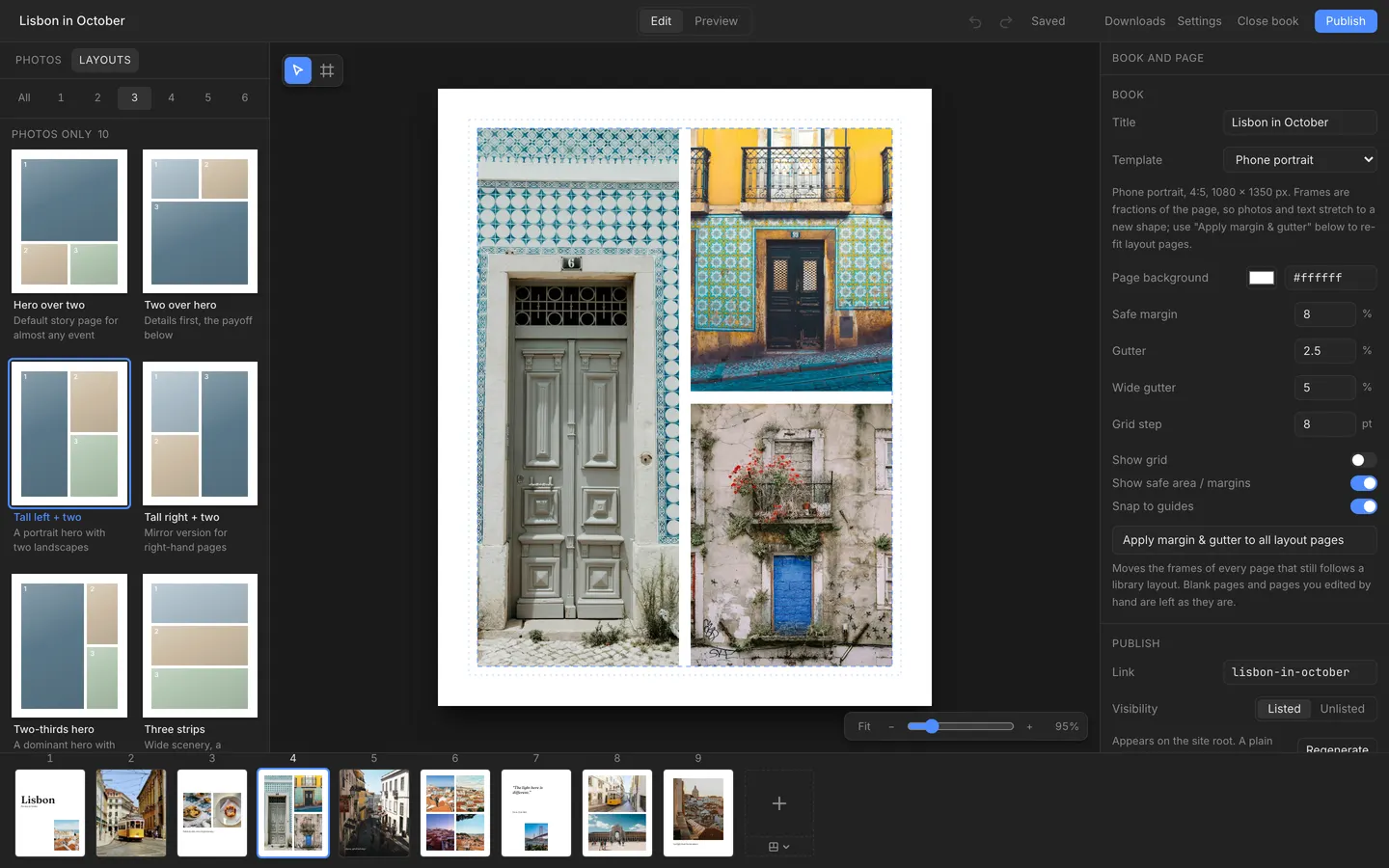Set visibility to Unlisted

1342,709
